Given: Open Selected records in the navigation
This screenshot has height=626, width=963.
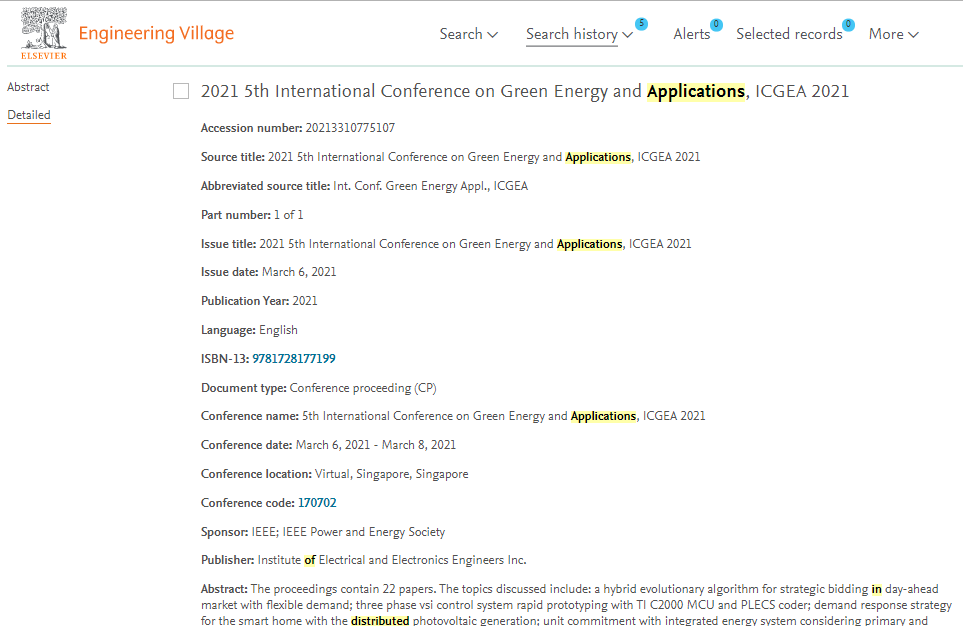Looking at the screenshot, I should [789, 34].
